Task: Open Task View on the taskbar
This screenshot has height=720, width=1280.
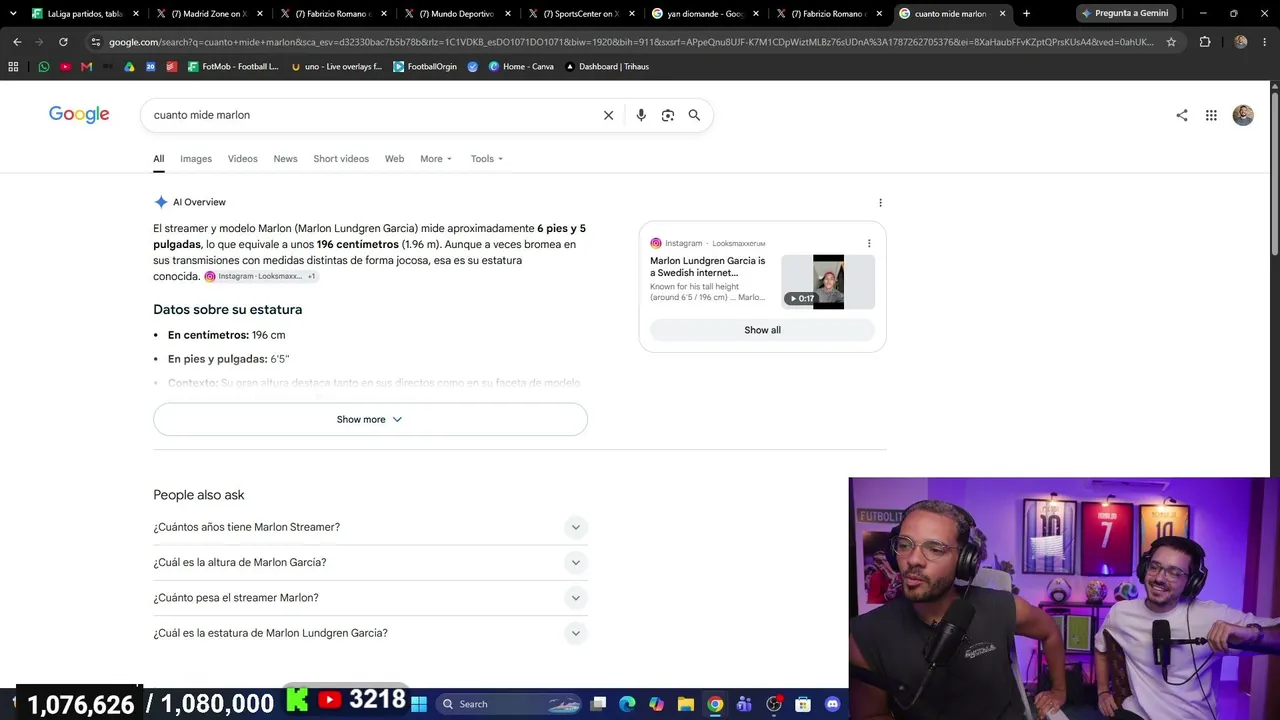Action: click(598, 704)
